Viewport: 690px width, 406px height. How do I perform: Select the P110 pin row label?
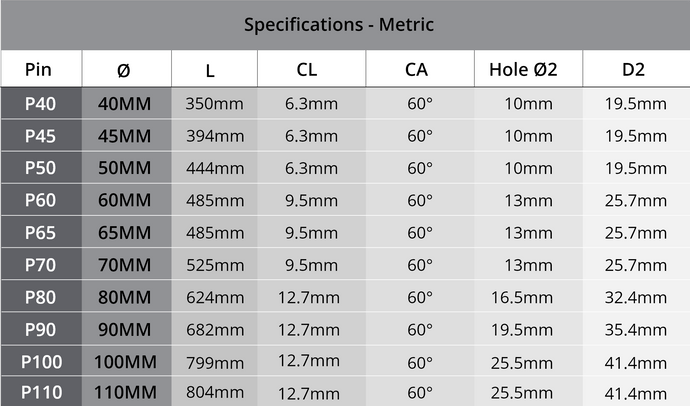pyautogui.click(x=40, y=394)
